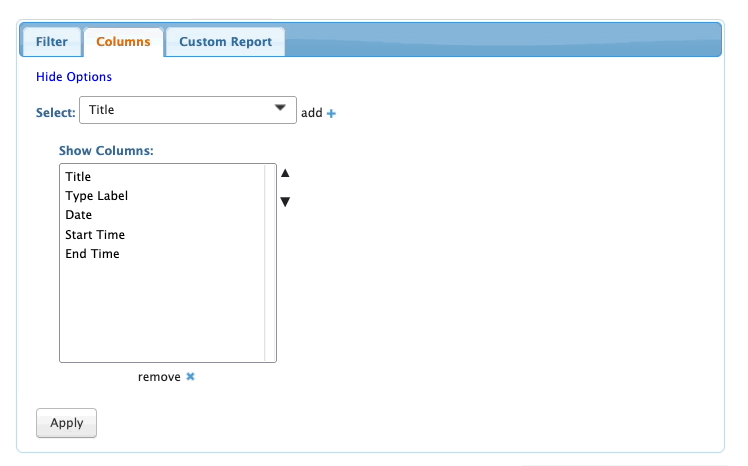Click the 'add' text label
The image size is (748, 466).
pos(312,113)
